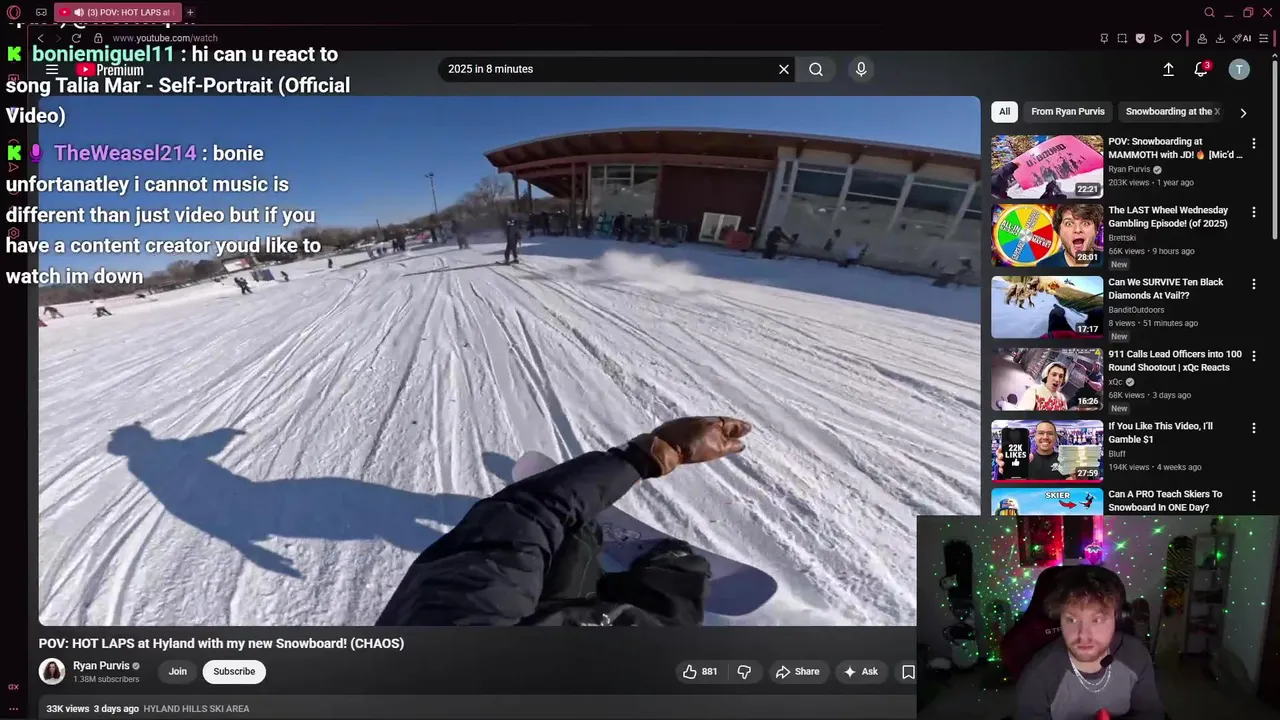Switch to the 'POV: HOT LAPS' browser tab
The width and height of the screenshot is (1280, 720).
[x=117, y=12]
